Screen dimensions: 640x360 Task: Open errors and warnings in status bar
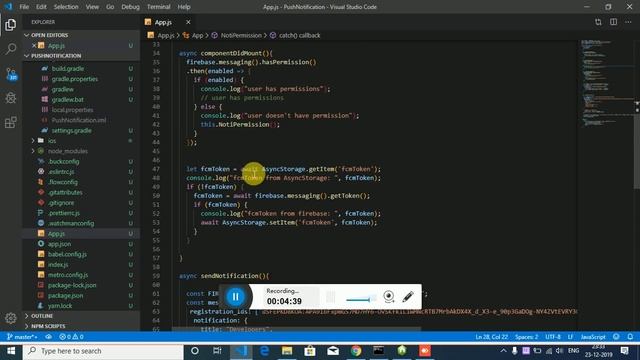(71, 337)
